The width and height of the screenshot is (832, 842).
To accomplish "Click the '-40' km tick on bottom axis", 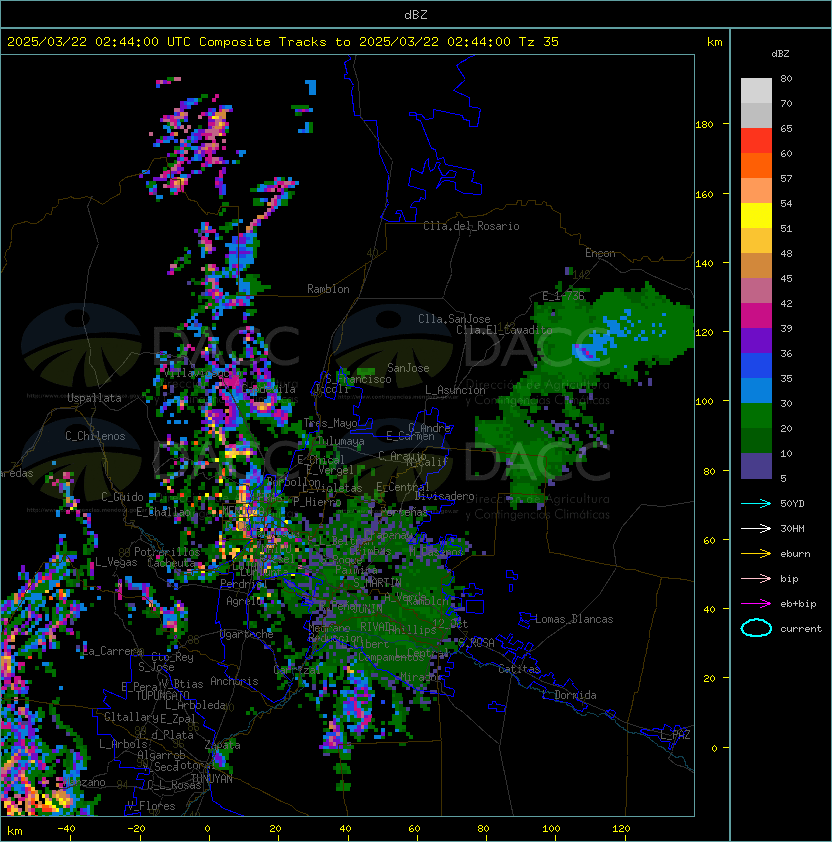I will [66, 829].
